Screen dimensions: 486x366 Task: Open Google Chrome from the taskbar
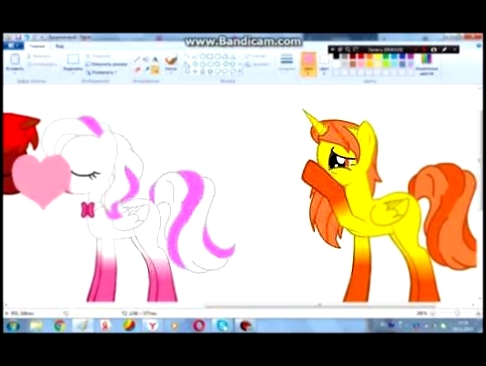(x=60, y=325)
